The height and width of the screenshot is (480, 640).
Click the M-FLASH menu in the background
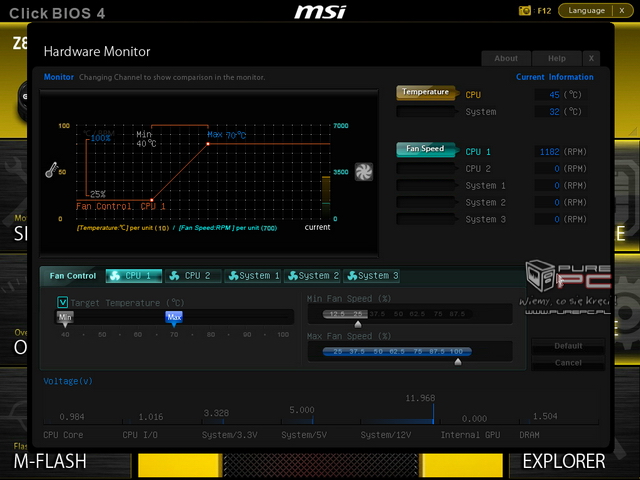click(50, 461)
